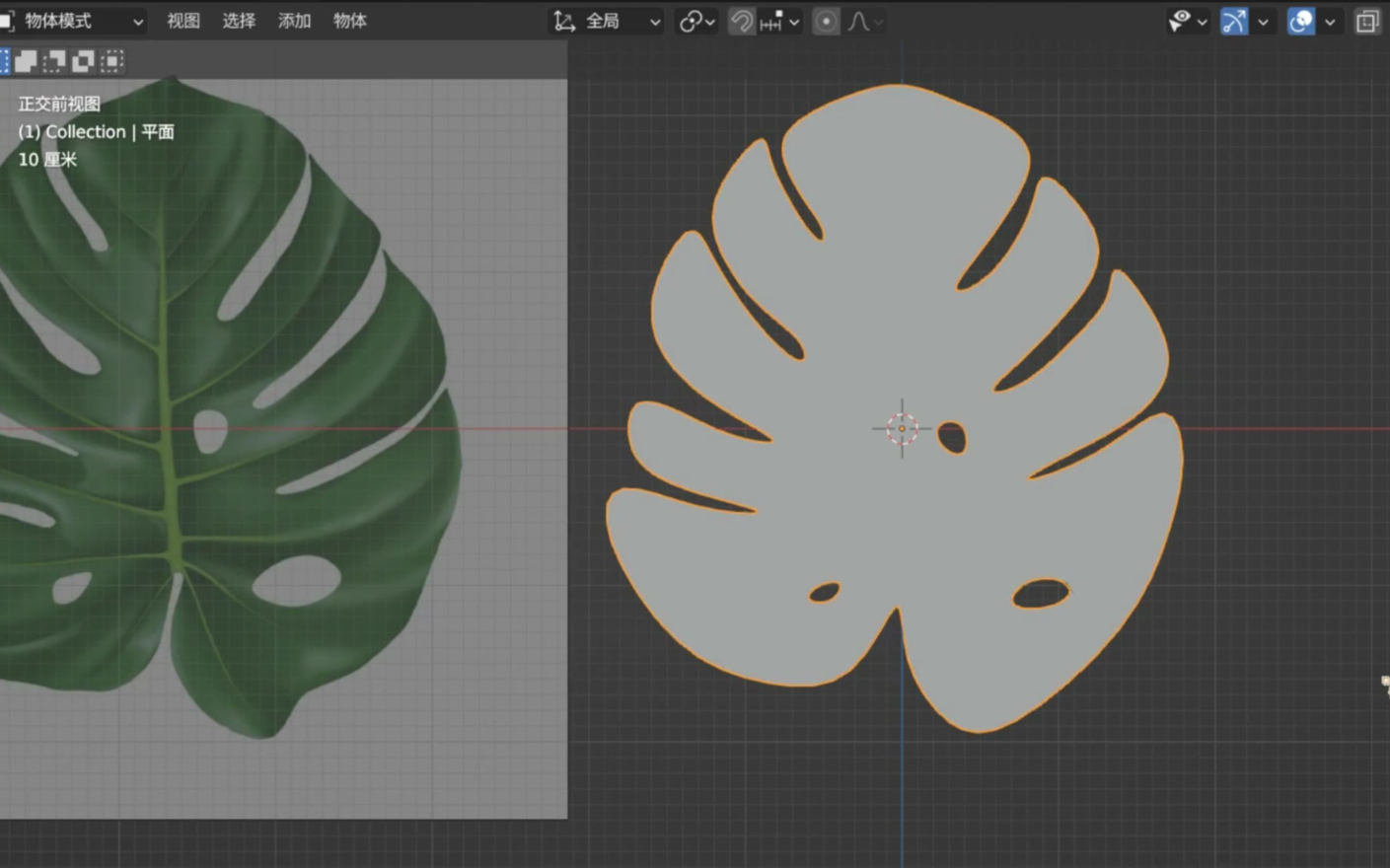Expand the overlays options arrow
This screenshot has height=868, width=1390.
[1330, 22]
